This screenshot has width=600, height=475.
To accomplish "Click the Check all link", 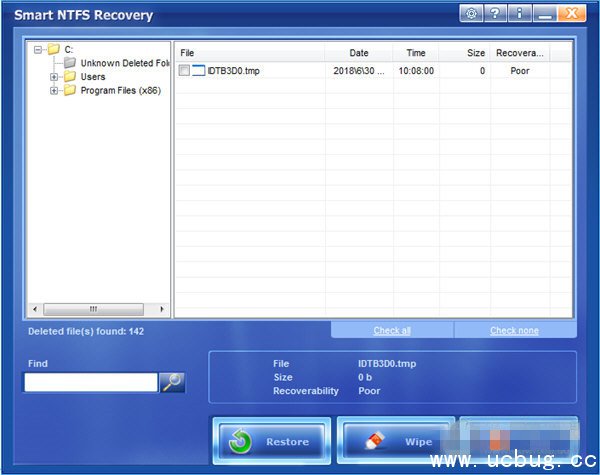I will click(392, 330).
